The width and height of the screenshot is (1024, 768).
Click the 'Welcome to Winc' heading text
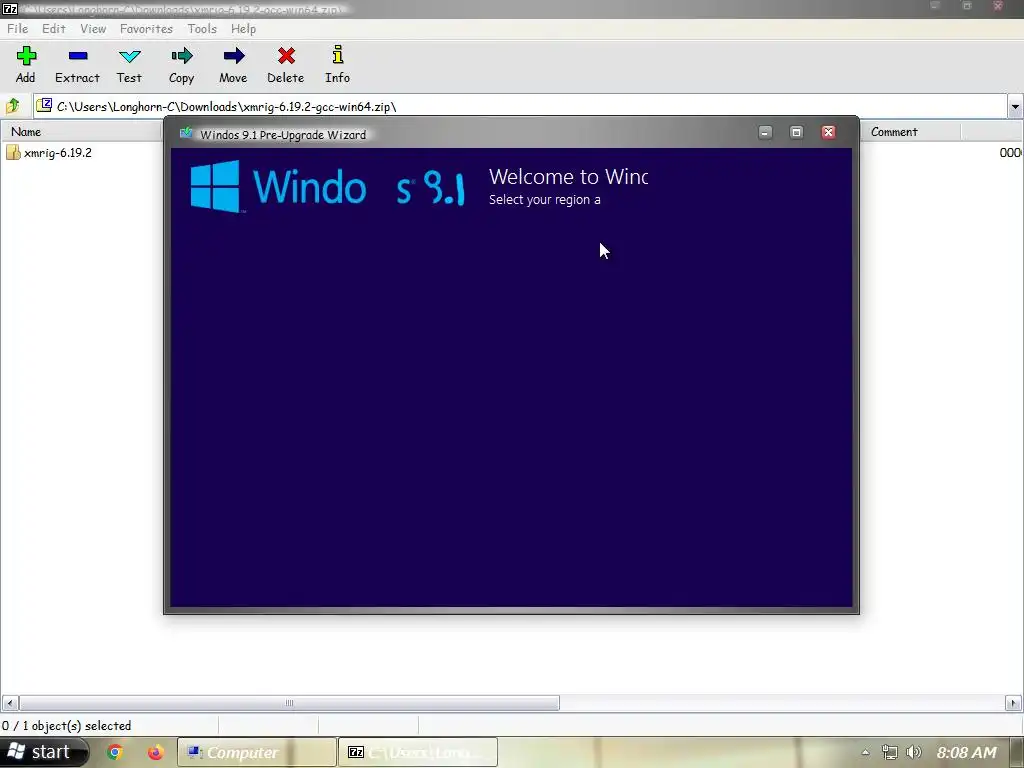point(568,176)
